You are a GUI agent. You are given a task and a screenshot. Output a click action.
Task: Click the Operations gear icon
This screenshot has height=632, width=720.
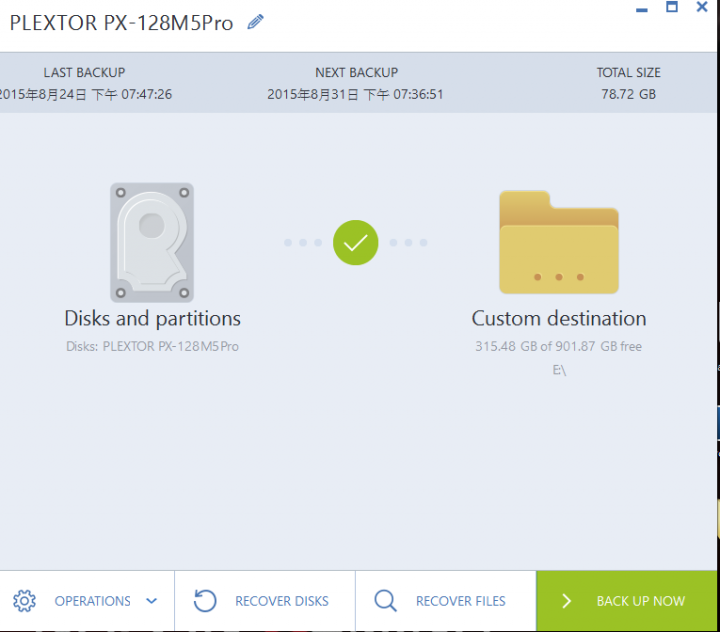click(x=24, y=601)
